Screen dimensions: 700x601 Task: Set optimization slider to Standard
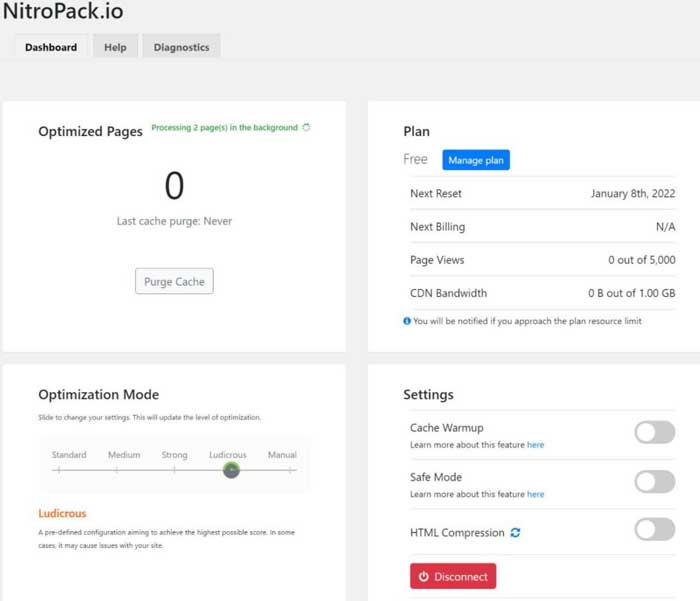tap(58, 469)
